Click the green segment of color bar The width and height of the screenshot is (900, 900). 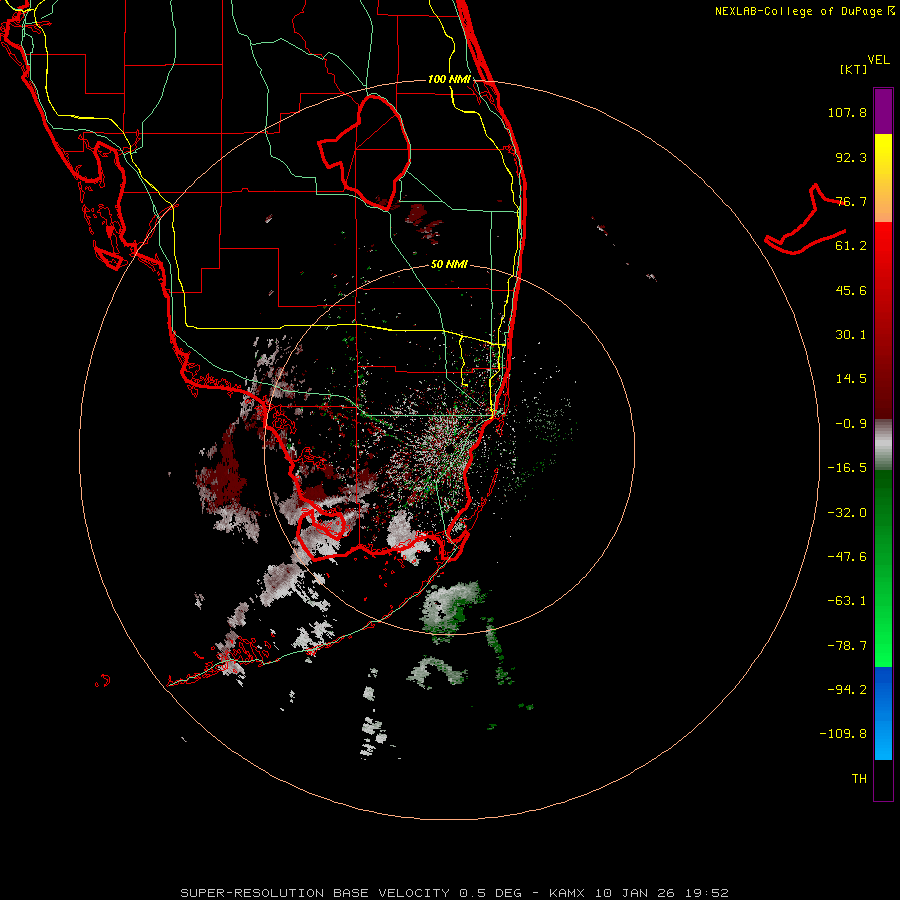(x=883, y=568)
